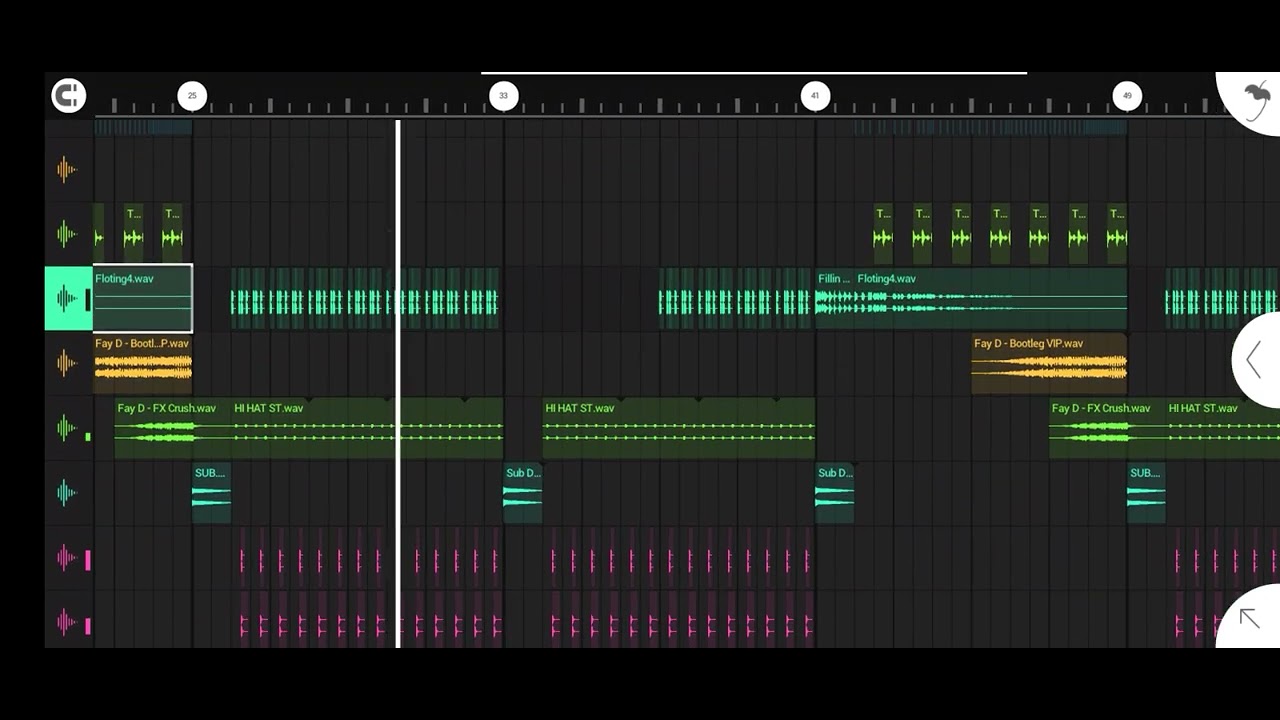Tap the diagonal arrow button in the corner
1280x720 pixels.
coord(1250,618)
